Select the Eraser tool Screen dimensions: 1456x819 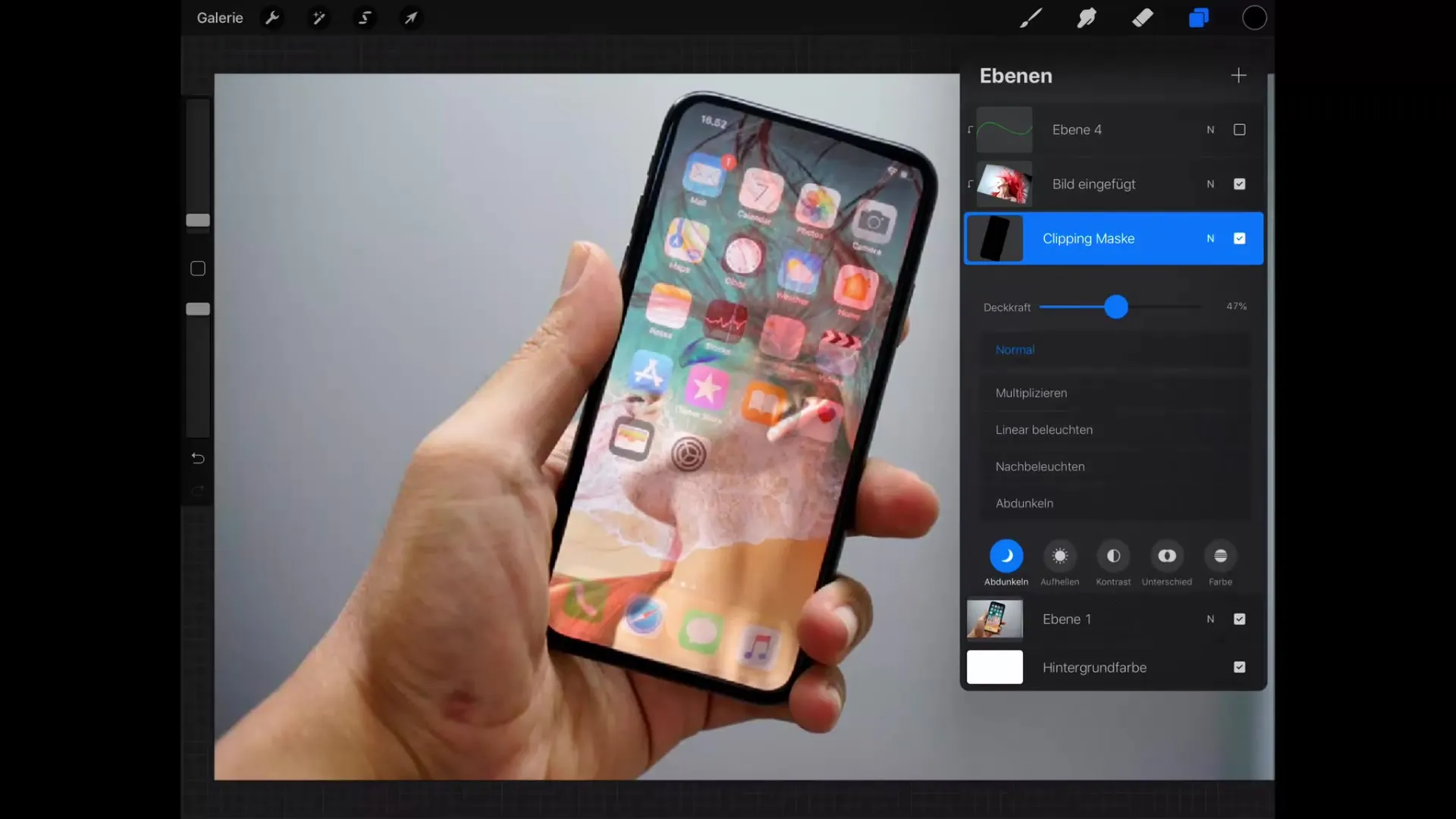coord(1142,17)
